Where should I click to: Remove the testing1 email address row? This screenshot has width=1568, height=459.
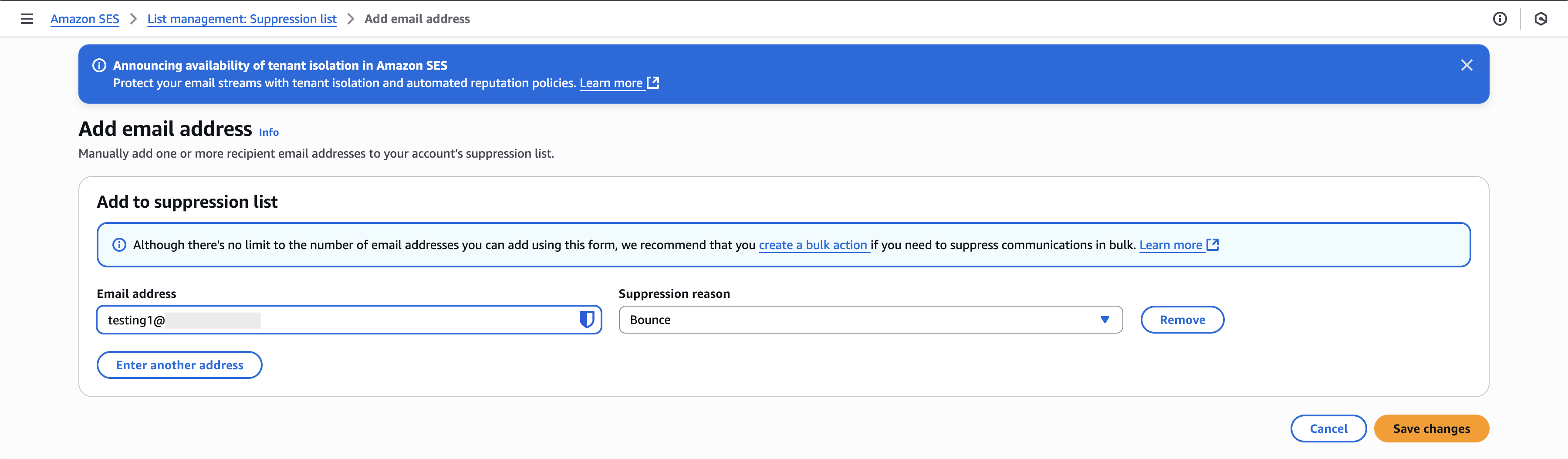coord(1182,320)
